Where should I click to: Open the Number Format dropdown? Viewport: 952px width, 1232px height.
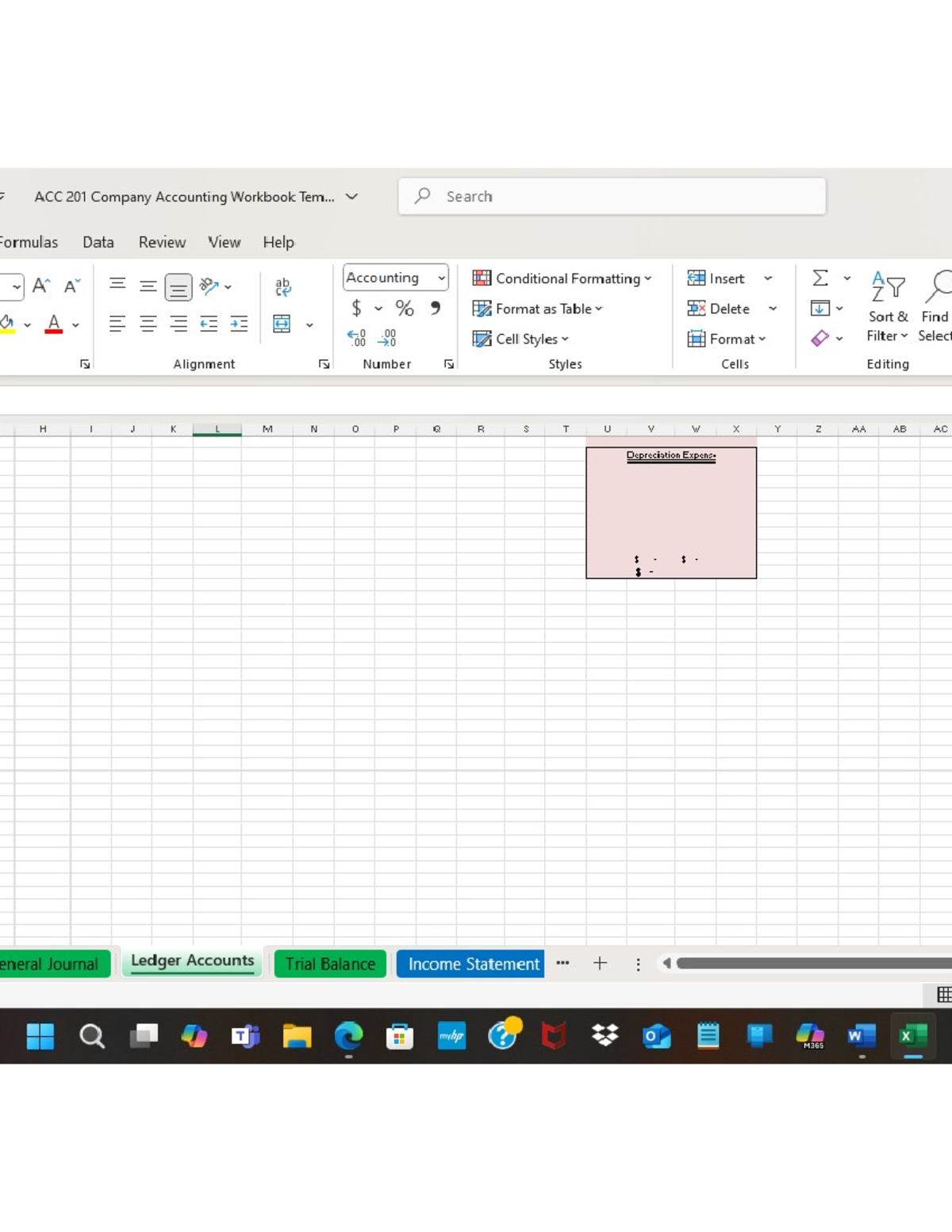394,278
